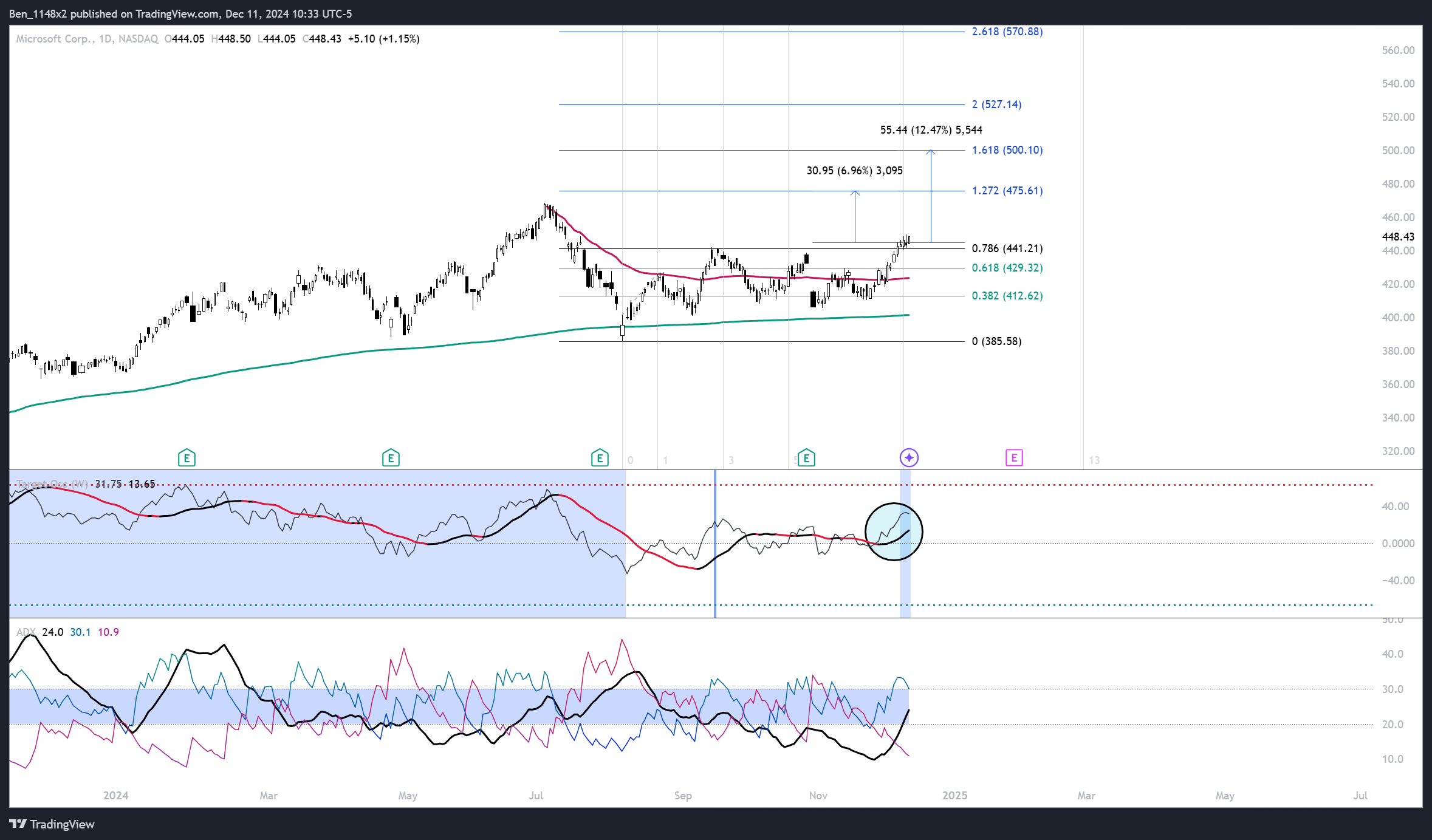Screen dimensions: 1432x840
Task: Click the purple circular star event marker
Action: (x=909, y=458)
